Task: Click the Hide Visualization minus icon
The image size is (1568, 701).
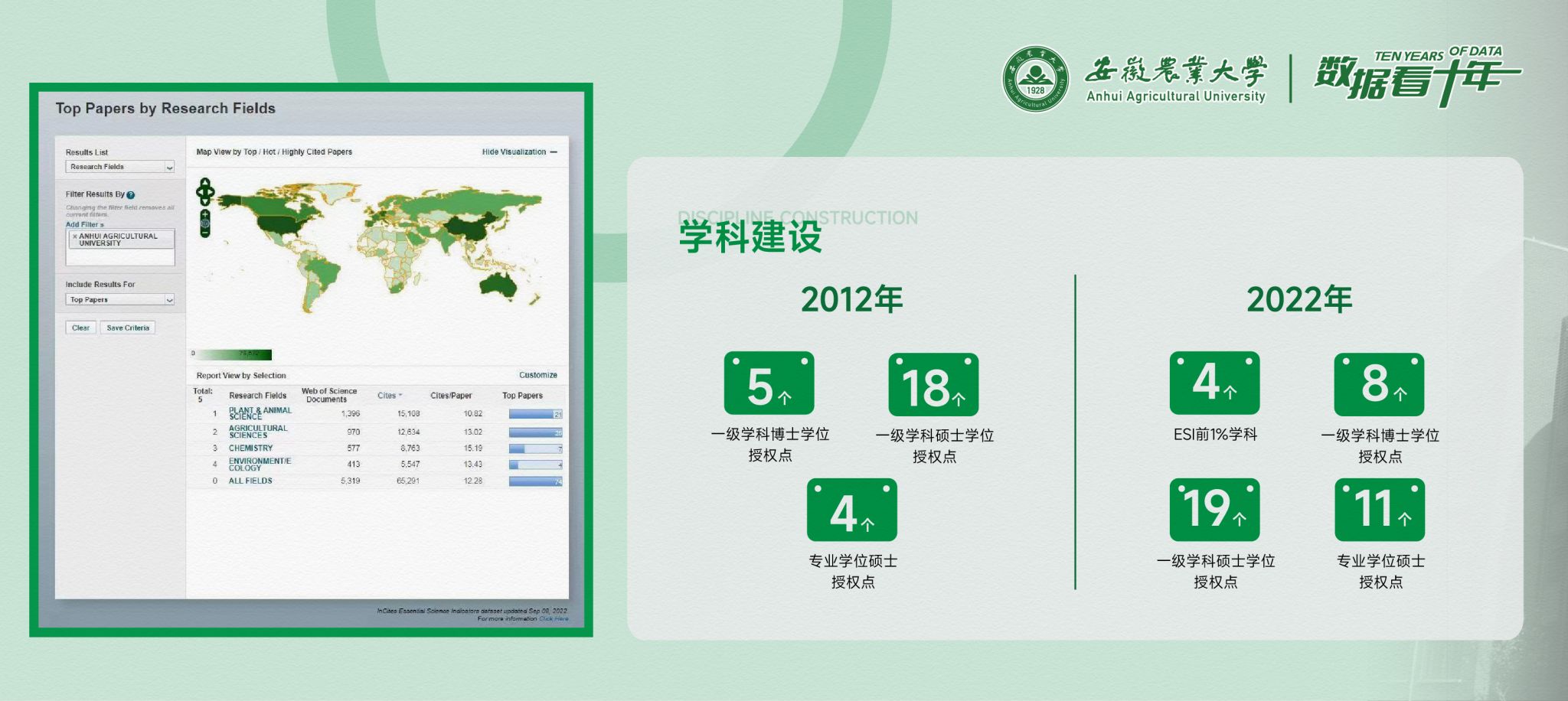Action: (554, 152)
